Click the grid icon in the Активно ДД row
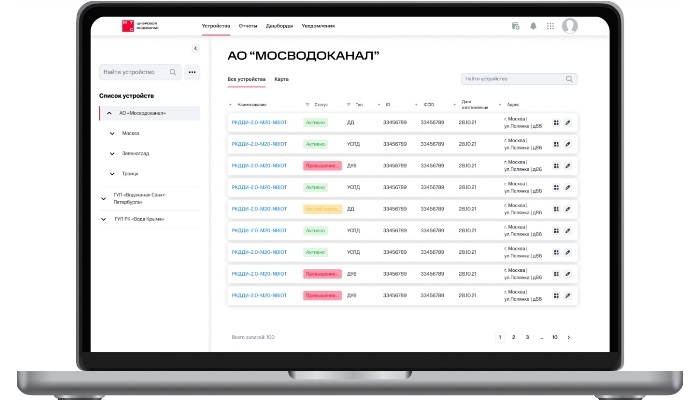The height and width of the screenshot is (400, 700). click(556, 122)
